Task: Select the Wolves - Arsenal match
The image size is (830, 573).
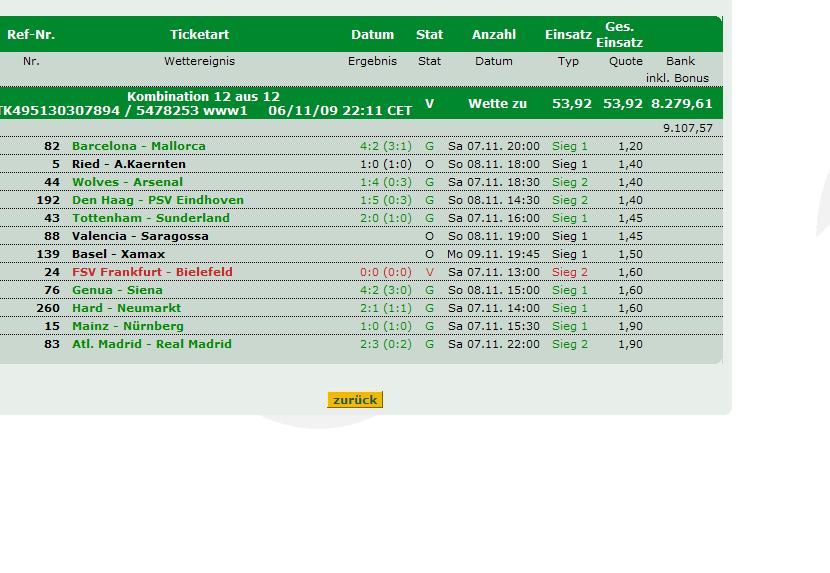Action: 127,182
